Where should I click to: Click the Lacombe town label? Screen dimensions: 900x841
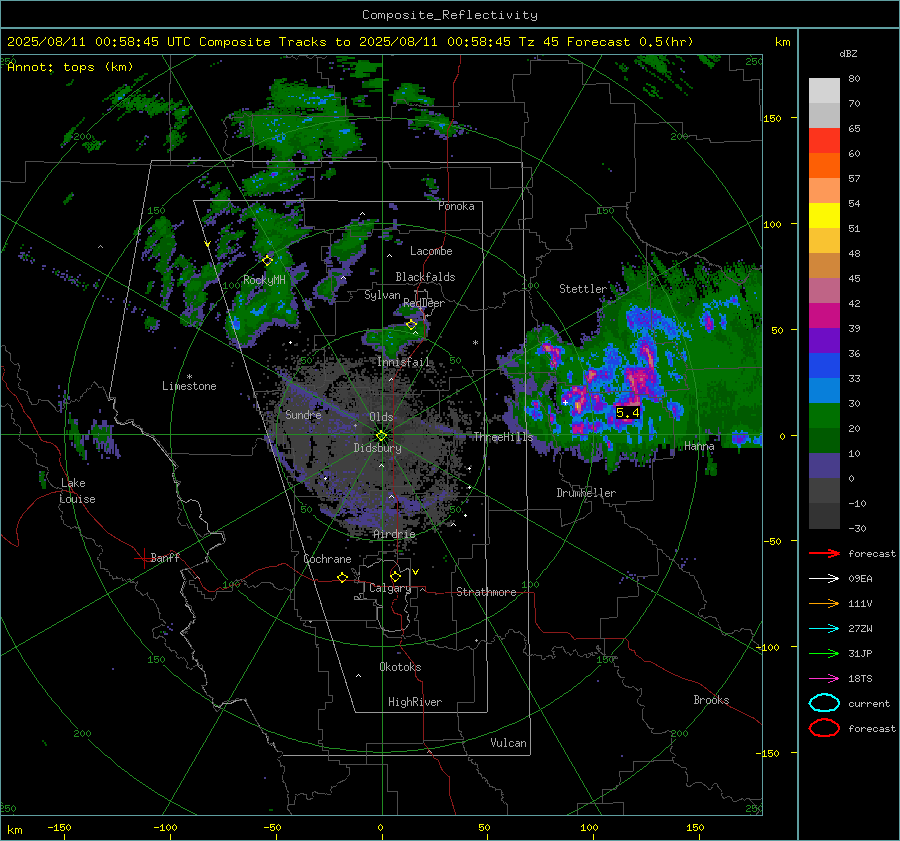click(431, 251)
